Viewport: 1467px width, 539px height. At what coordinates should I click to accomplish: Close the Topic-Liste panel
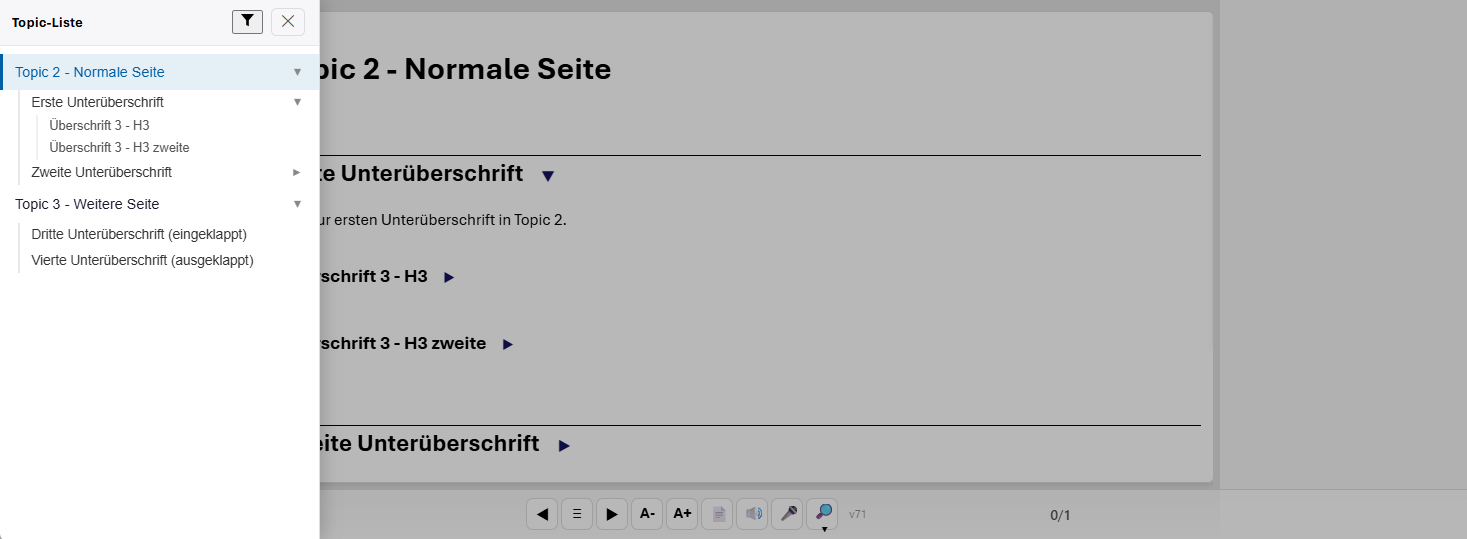tap(288, 22)
